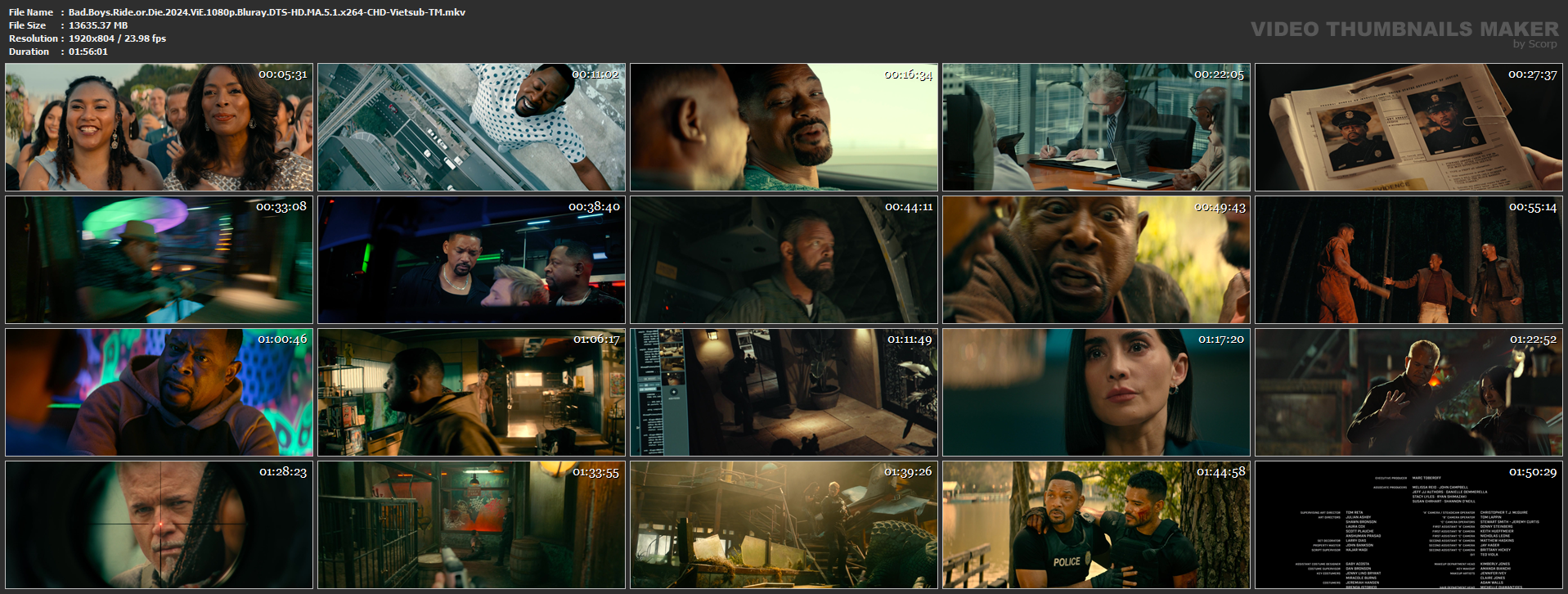This screenshot has height=594, width=1568.
Task: Select the thumbnail at 01:28:23
Action: coord(159,524)
